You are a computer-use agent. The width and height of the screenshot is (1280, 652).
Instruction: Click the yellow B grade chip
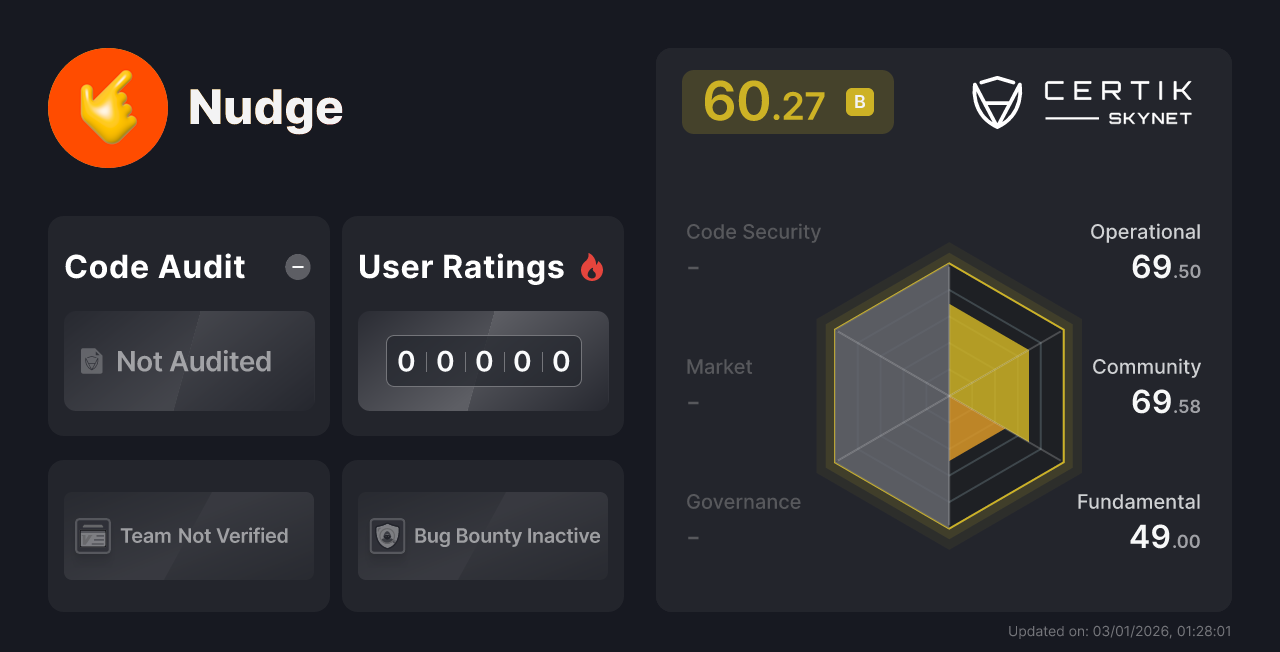point(860,102)
